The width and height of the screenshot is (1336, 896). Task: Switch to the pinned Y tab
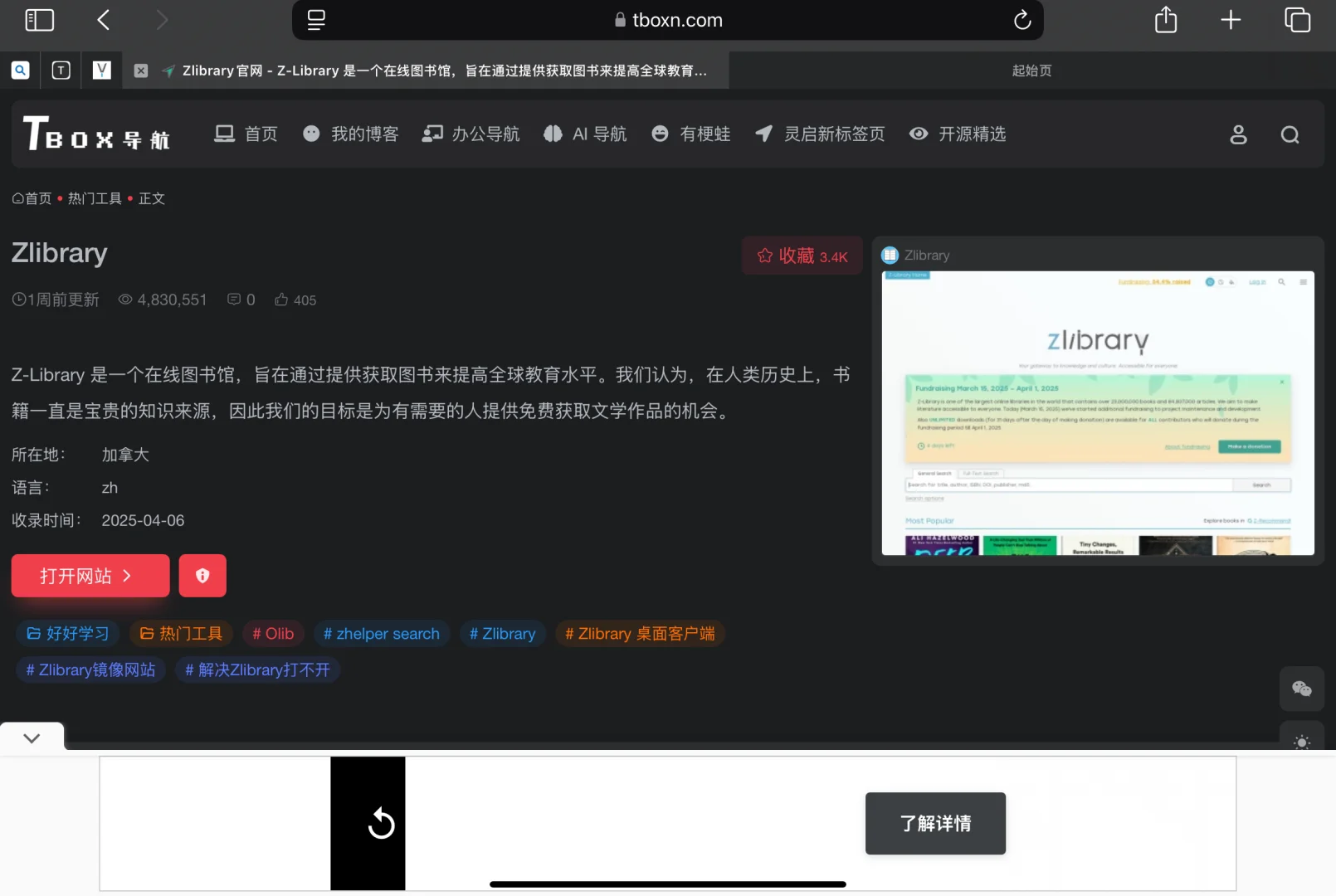[x=101, y=71]
